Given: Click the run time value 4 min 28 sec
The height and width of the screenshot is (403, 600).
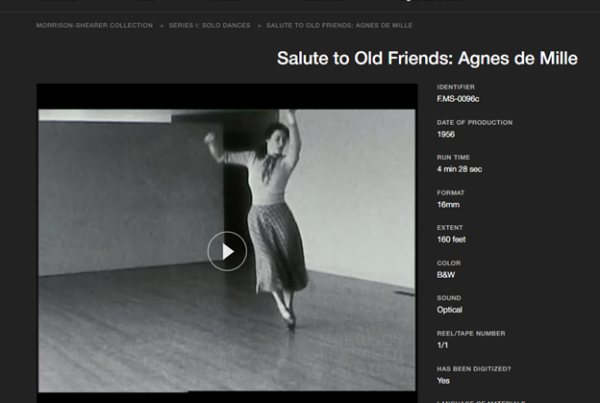Looking at the screenshot, I should pyautogui.click(x=461, y=169).
